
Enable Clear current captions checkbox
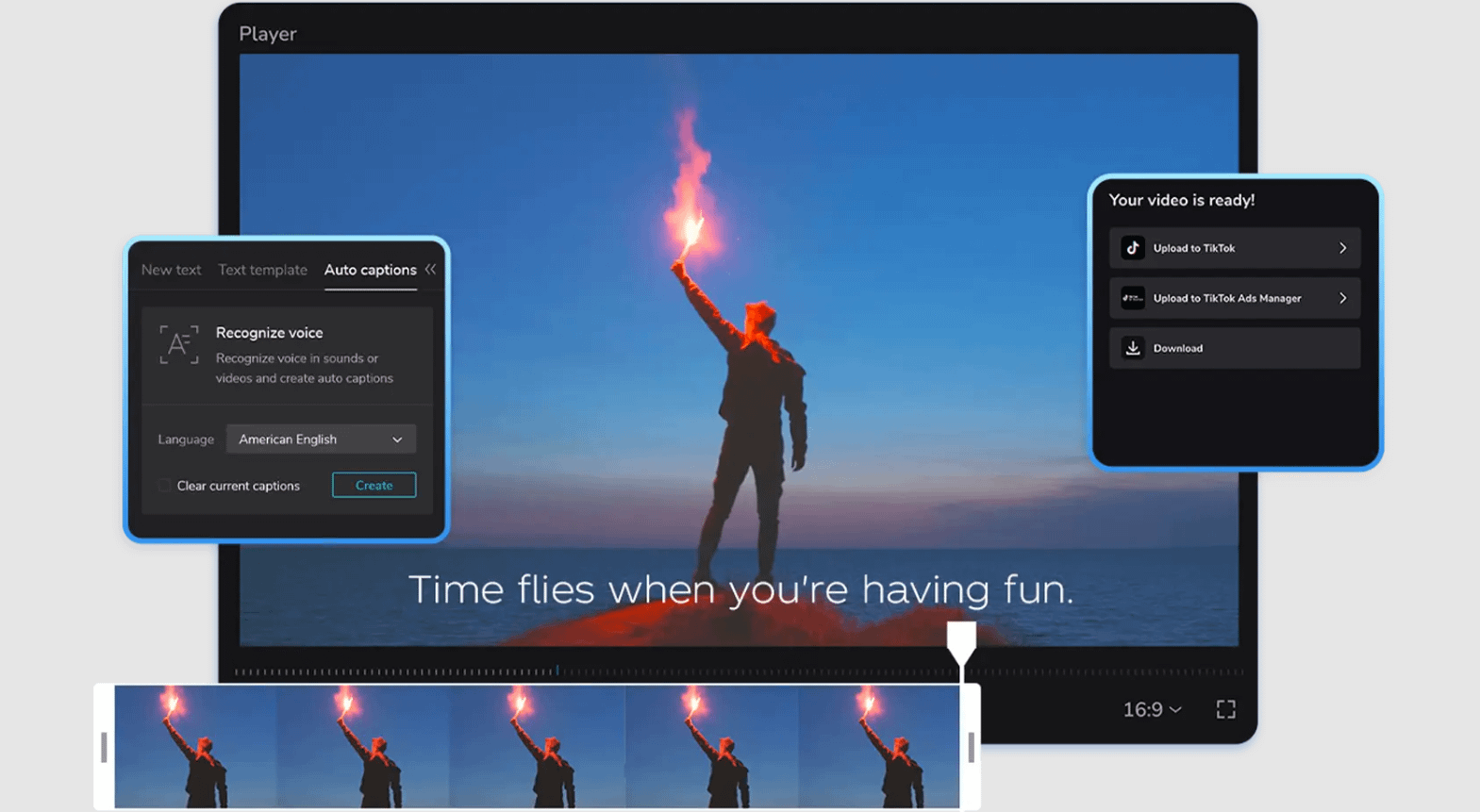[x=165, y=486]
